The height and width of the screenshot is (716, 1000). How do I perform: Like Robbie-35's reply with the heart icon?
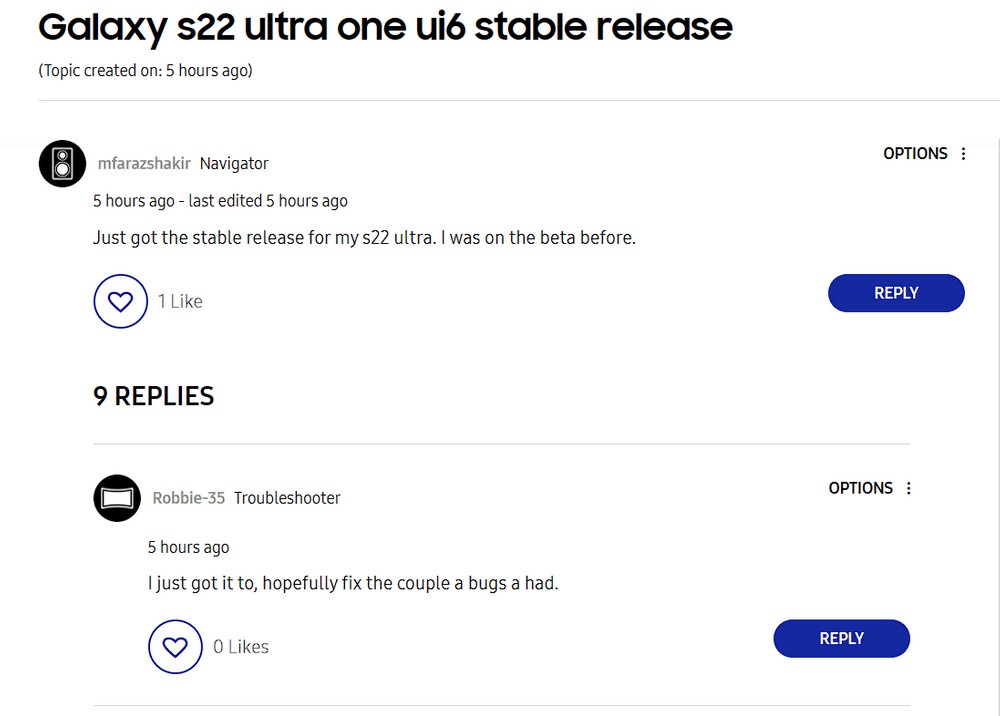175,647
